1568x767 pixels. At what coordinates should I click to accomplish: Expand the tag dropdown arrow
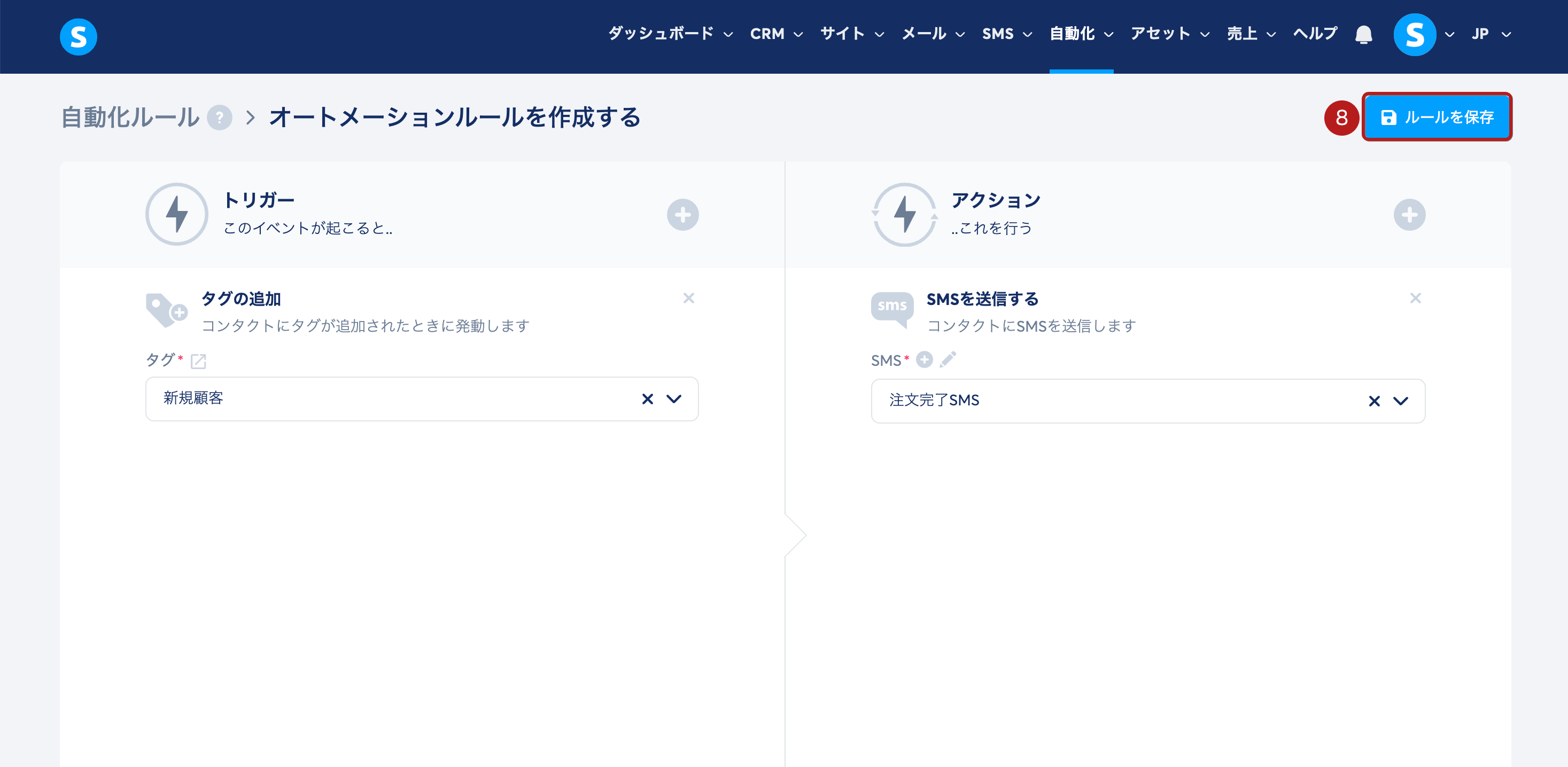click(x=674, y=399)
